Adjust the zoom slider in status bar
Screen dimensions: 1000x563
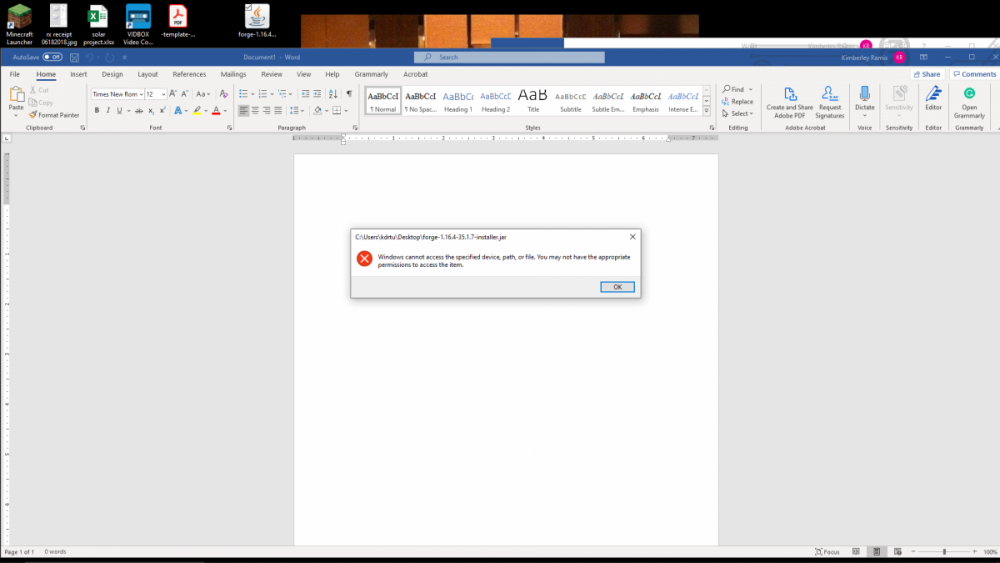944,552
